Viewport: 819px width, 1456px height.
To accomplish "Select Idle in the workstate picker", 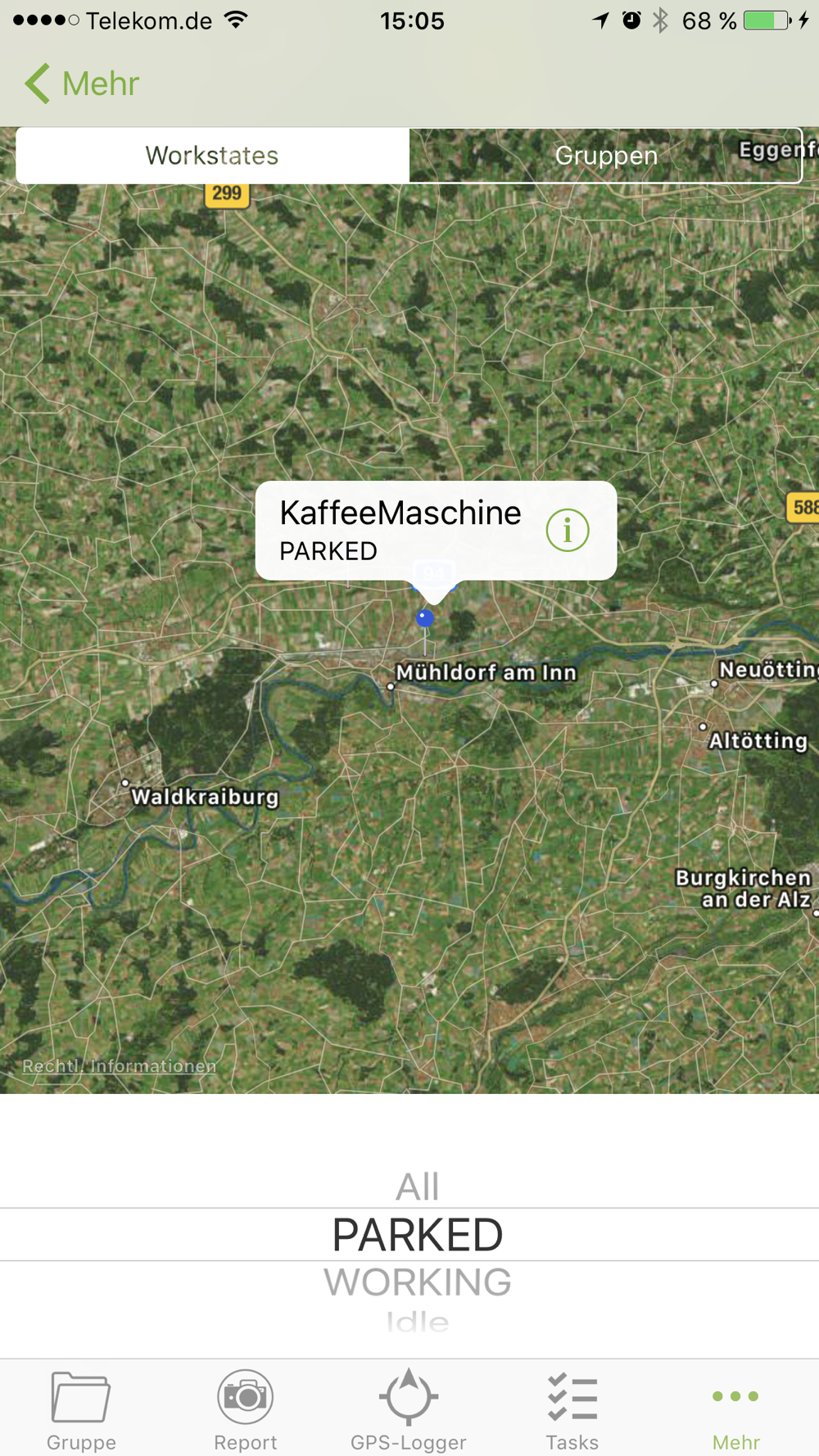I will coord(417,1321).
